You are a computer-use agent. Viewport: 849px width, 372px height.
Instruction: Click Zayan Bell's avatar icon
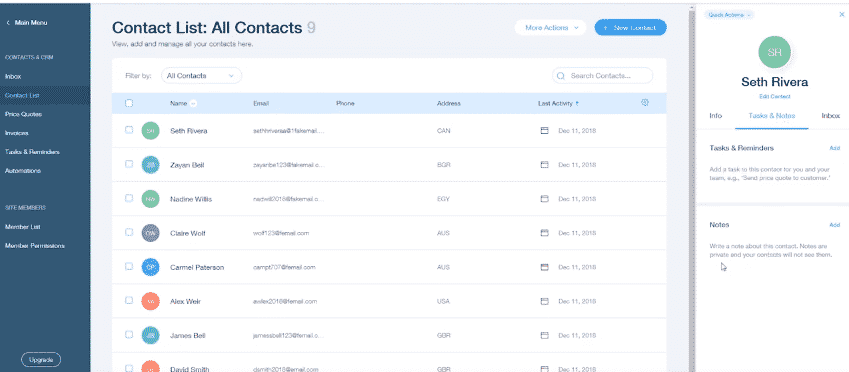click(x=151, y=165)
